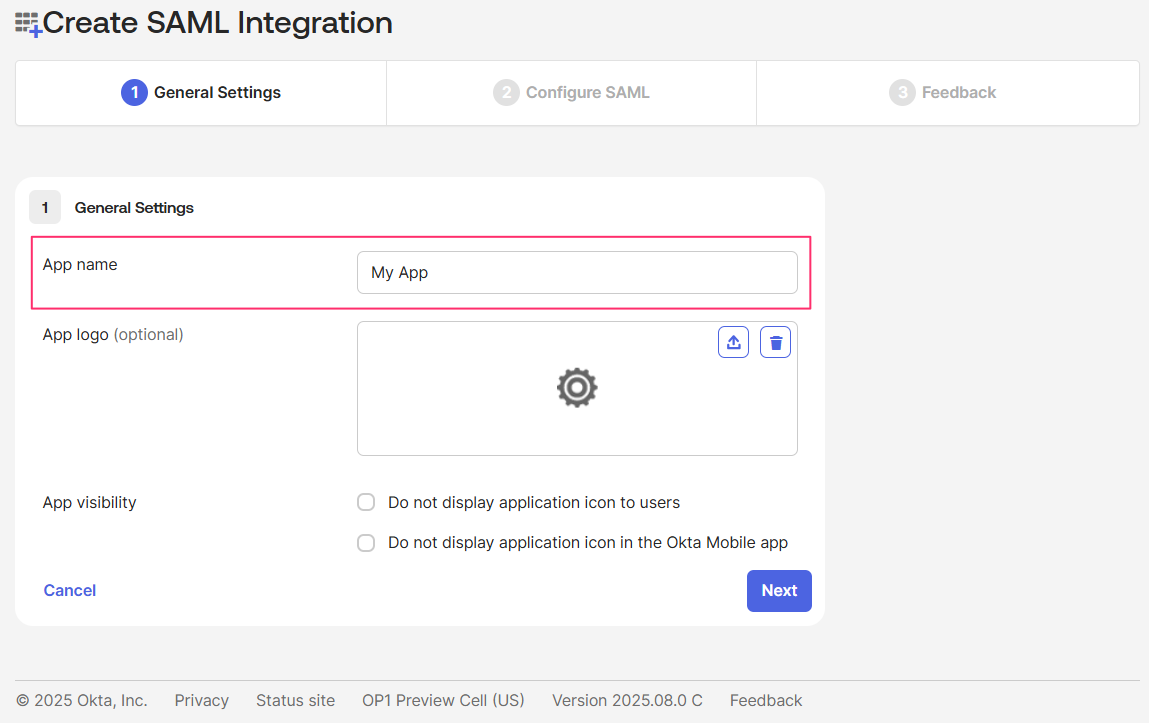
Task: Click the step 1 circle badge
Action: tap(135, 92)
